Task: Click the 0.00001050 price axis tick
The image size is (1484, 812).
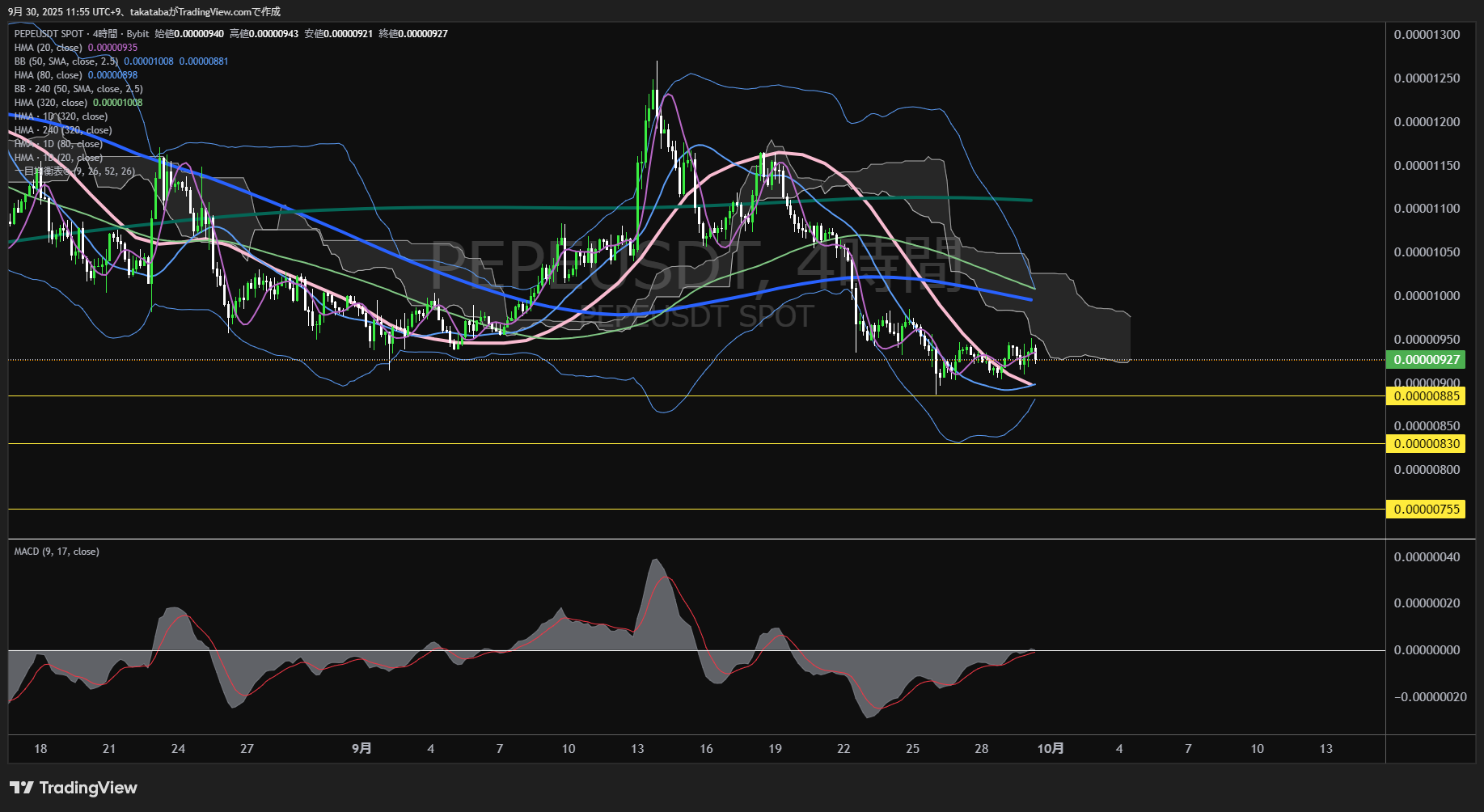Action: click(x=1427, y=252)
